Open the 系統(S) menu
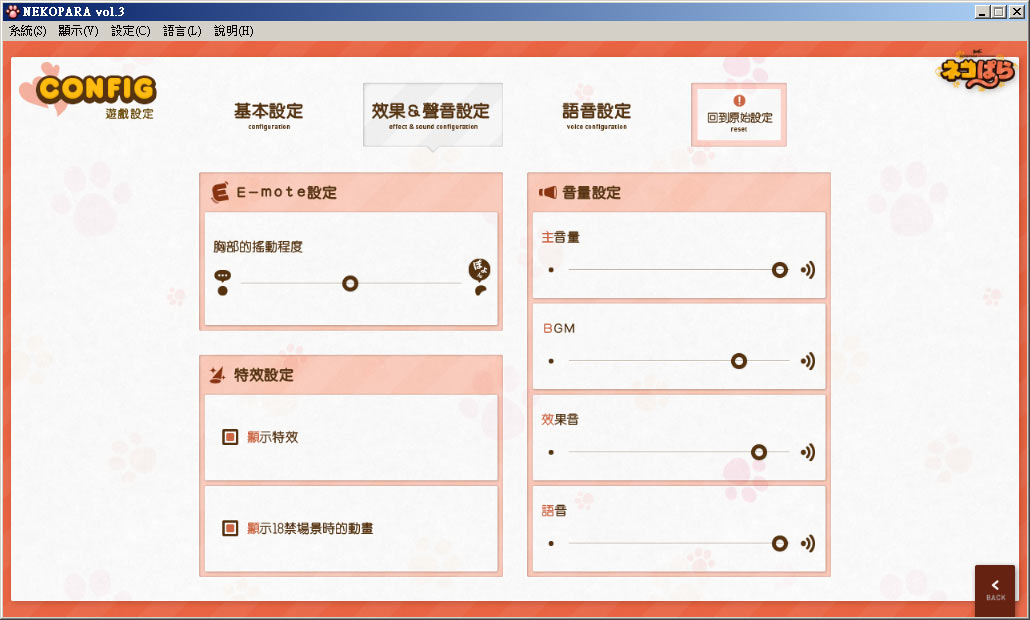The height and width of the screenshot is (620, 1030). coord(28,31)
